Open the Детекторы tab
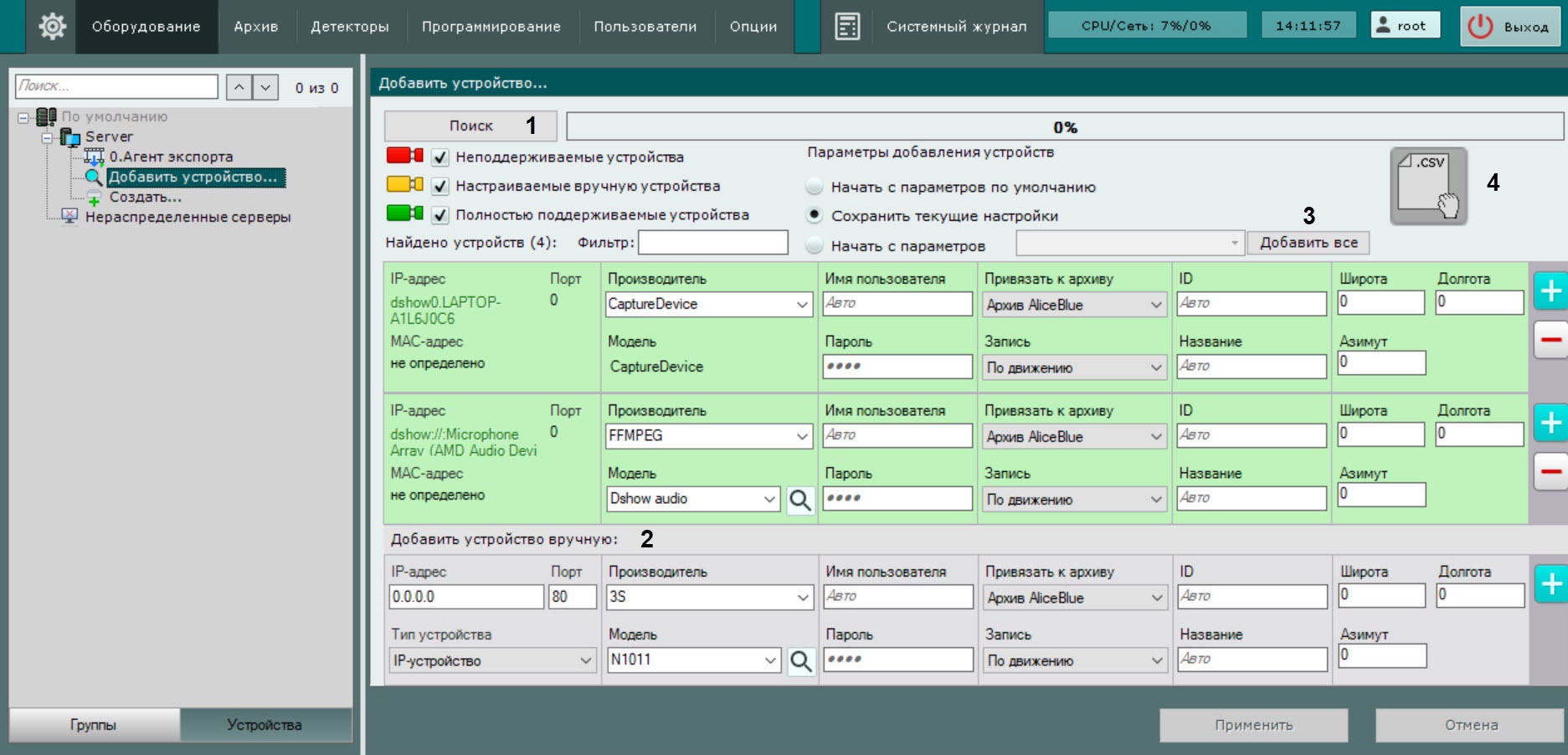Image resolution: width=1568 pixels, height=755 pixels. pos(349,27)
